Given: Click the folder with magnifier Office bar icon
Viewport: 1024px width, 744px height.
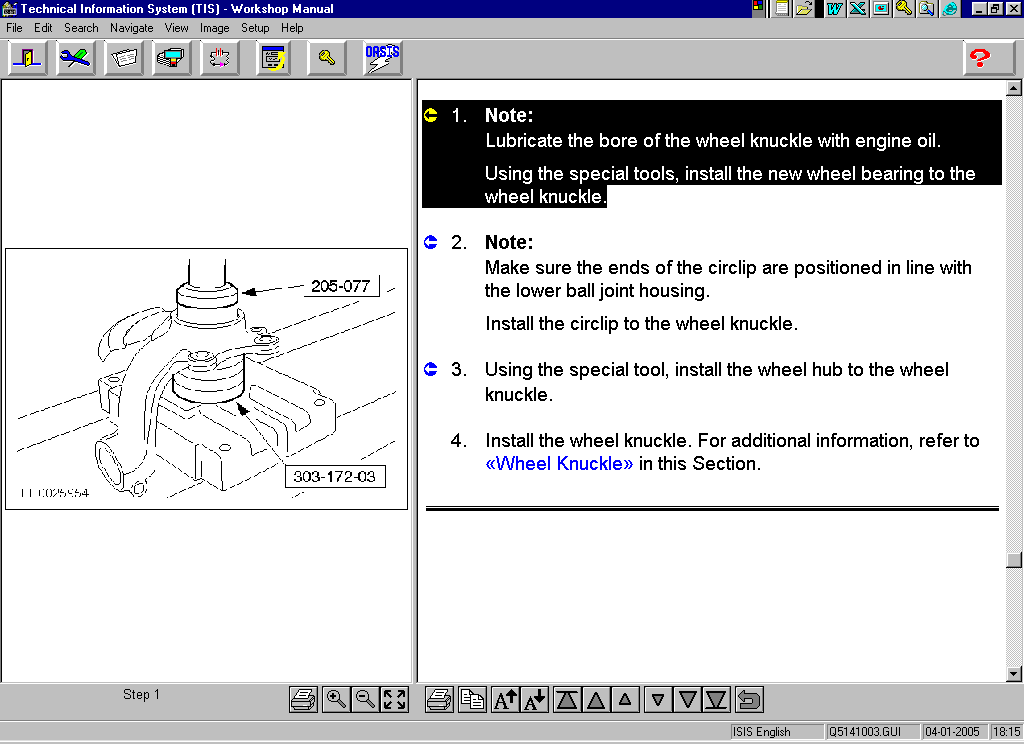Looking at the screenshot, I should 927,8.
